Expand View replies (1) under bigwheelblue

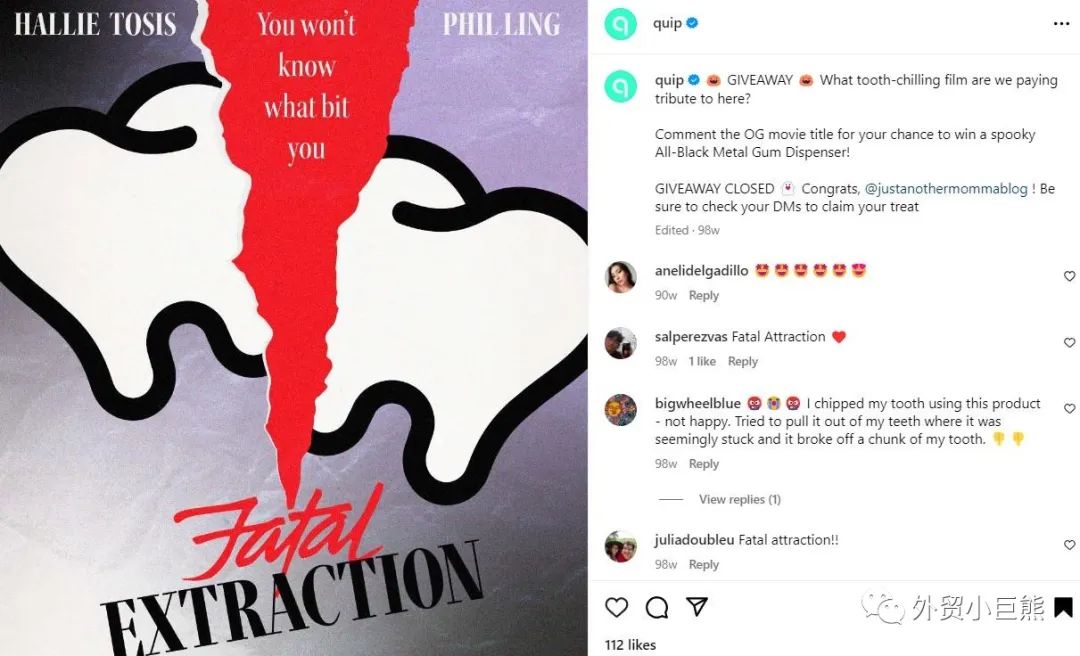tap(740, 499)
